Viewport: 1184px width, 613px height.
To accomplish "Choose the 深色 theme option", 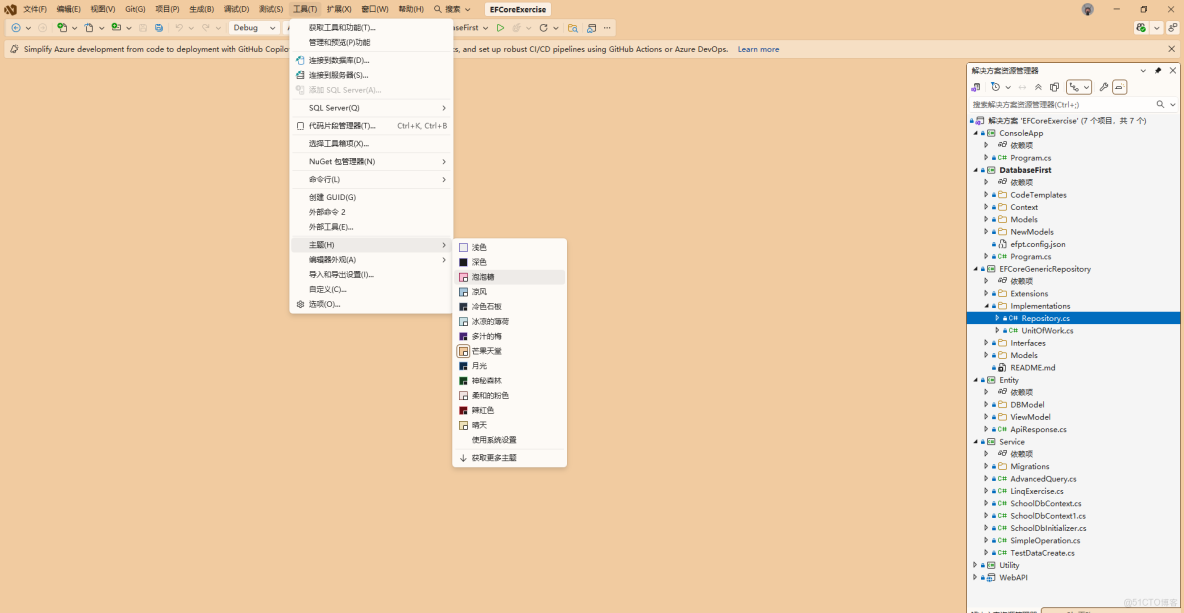I will (480, 261).
